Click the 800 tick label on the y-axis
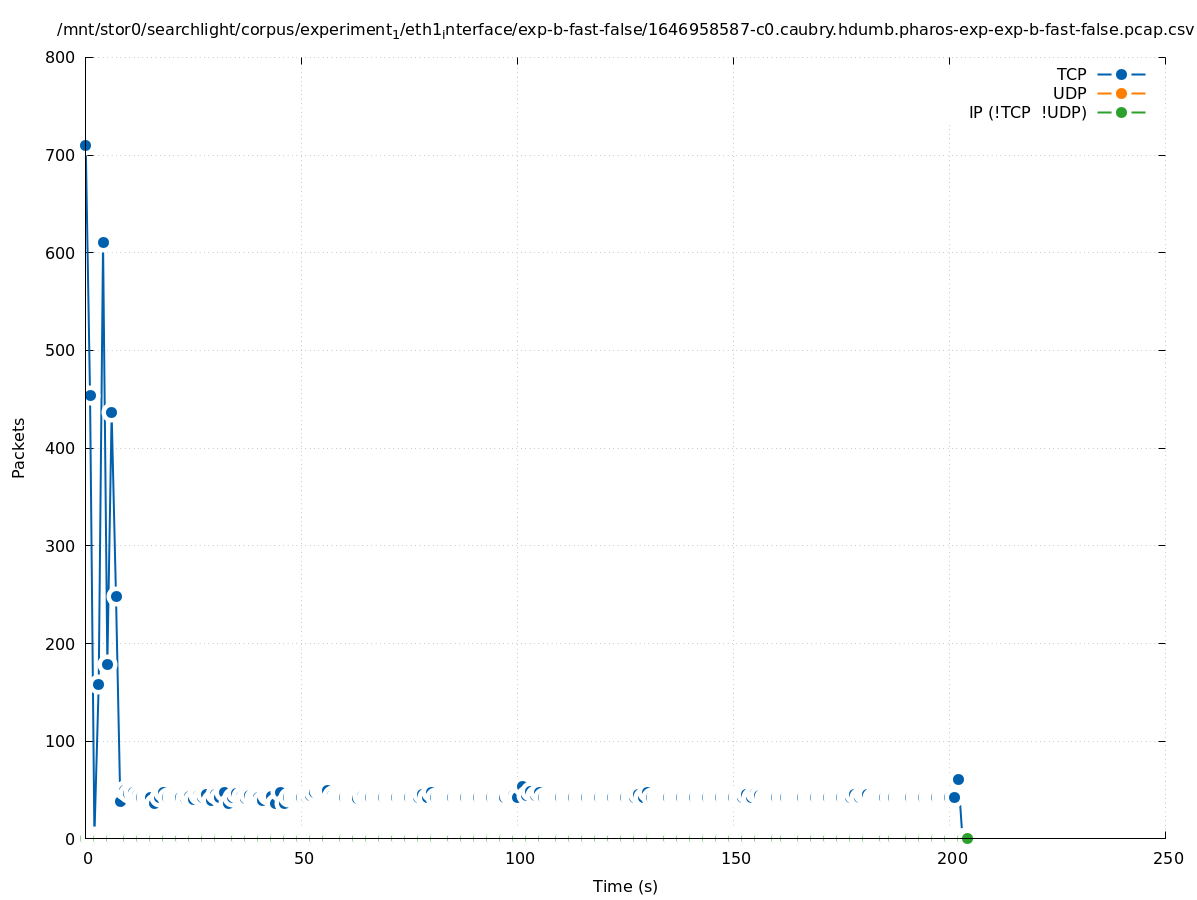The image size is (1197, 900). pos(60,58)
